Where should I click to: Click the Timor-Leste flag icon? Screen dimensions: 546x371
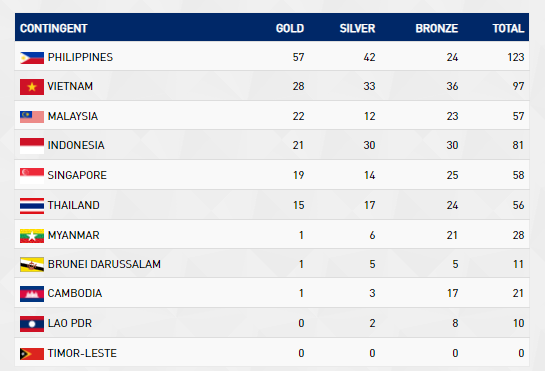click(x=32, y=354)
